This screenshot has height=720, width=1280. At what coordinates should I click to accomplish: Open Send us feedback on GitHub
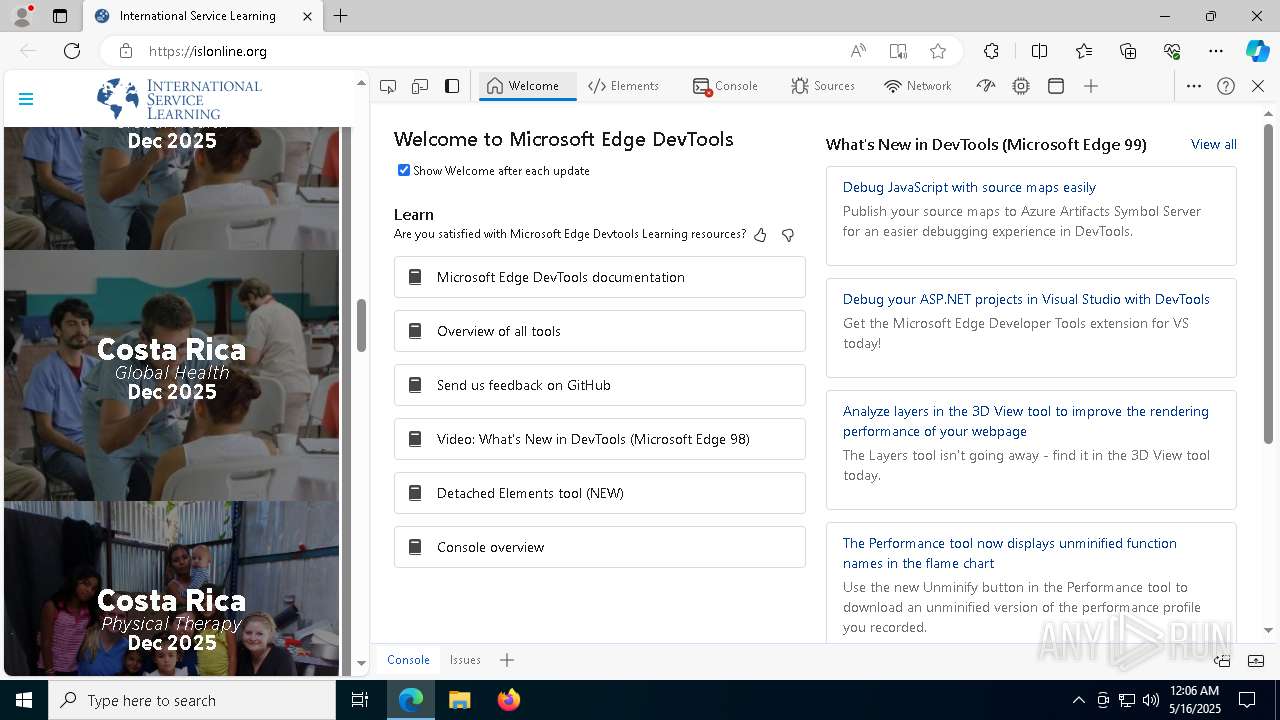tap(599, 385)
